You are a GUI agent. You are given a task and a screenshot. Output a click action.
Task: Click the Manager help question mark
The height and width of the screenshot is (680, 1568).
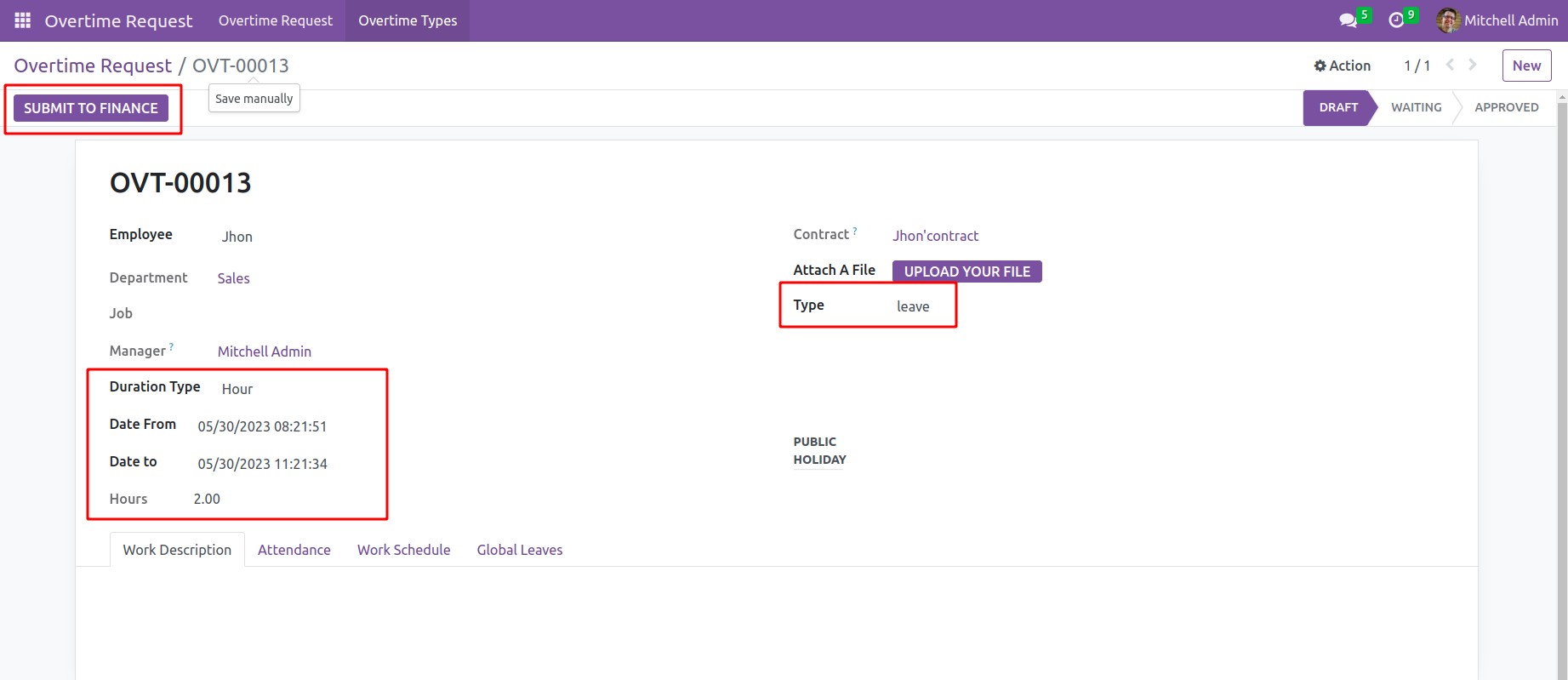coord(171,347)
